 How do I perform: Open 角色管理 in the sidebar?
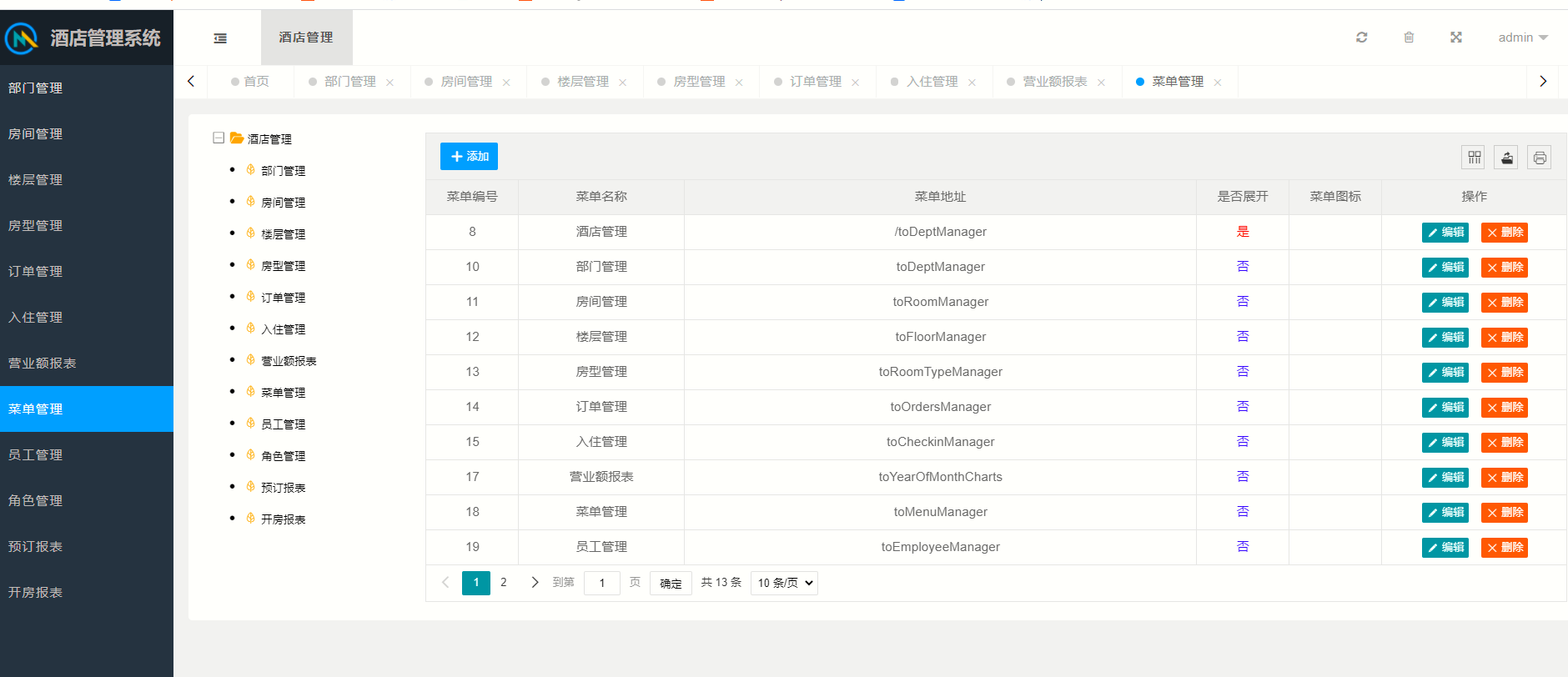coord(87,500)
